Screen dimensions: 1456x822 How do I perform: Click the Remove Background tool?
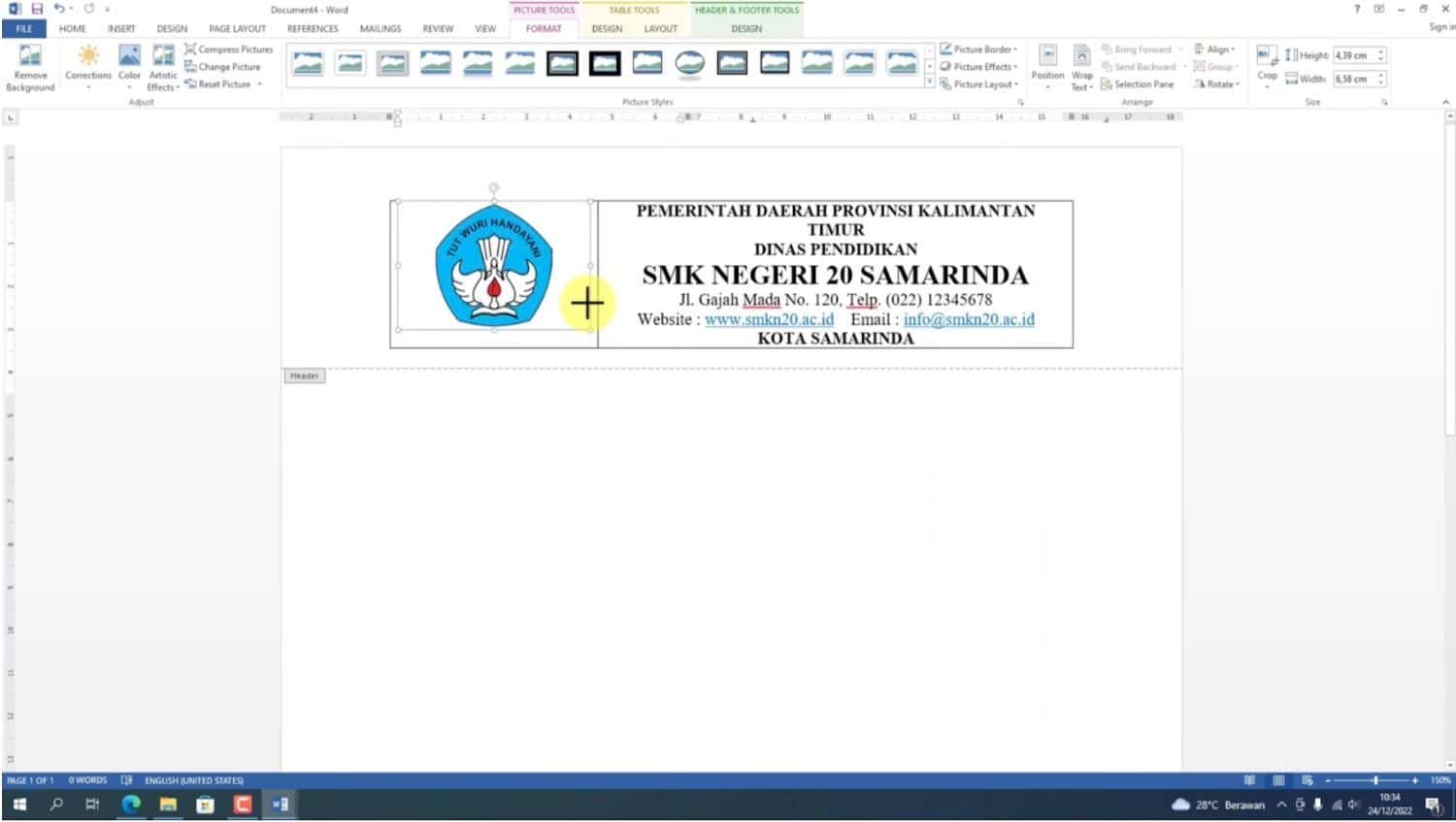(x=30, y=68)
